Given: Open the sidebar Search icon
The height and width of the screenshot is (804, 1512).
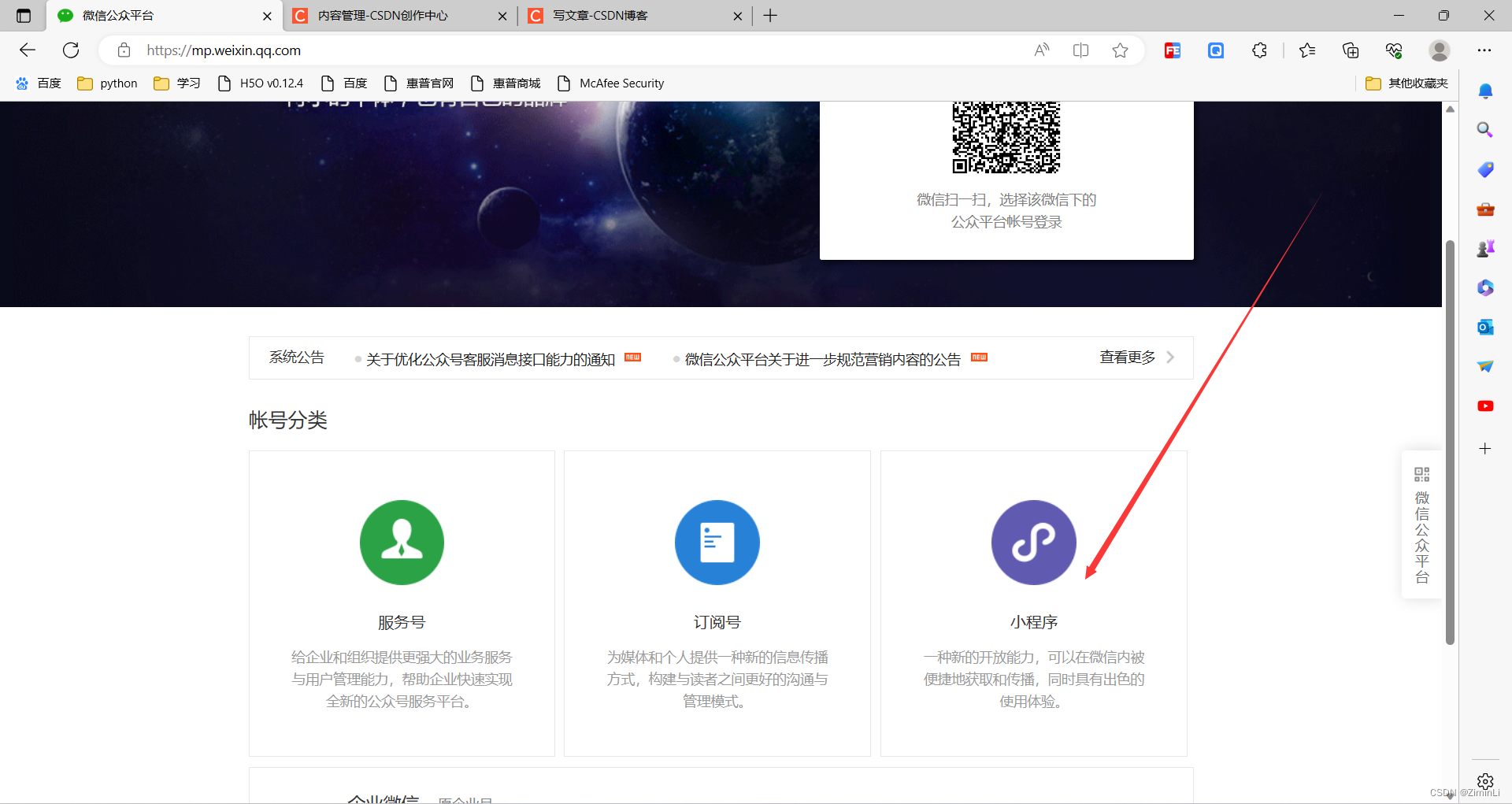Looking at the screenshot, I should [x=1485, y=130].
